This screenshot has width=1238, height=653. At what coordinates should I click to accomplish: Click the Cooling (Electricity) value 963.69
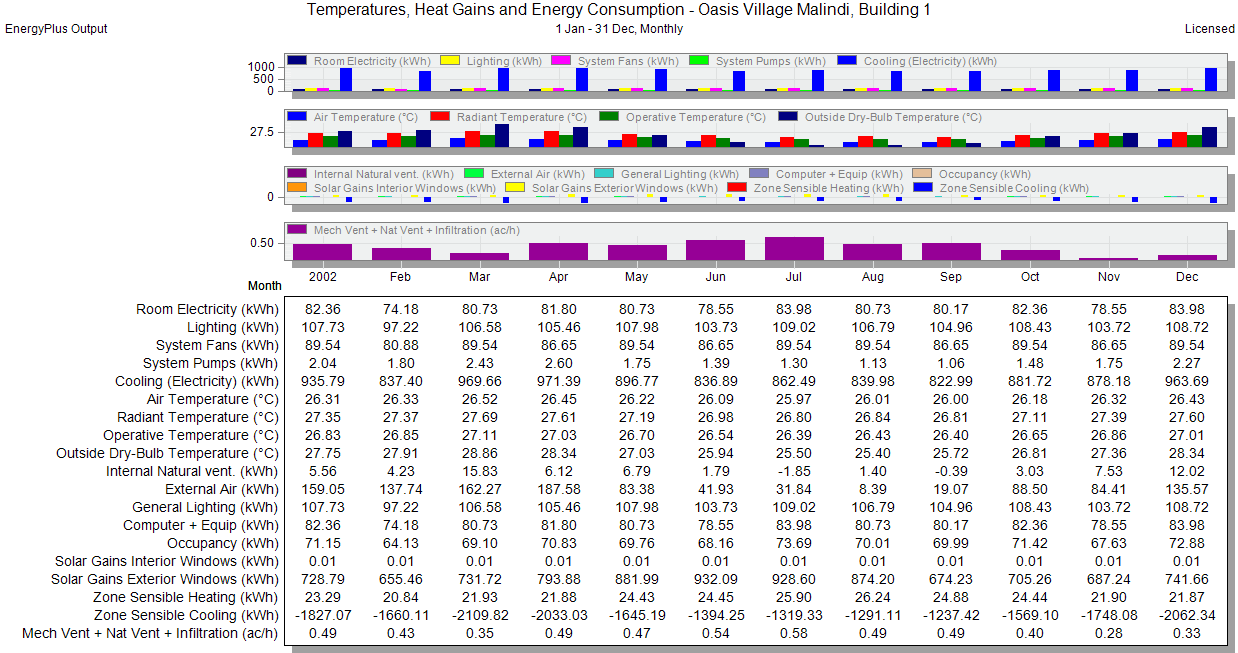pyautogui.click(x=1187, y=382)
